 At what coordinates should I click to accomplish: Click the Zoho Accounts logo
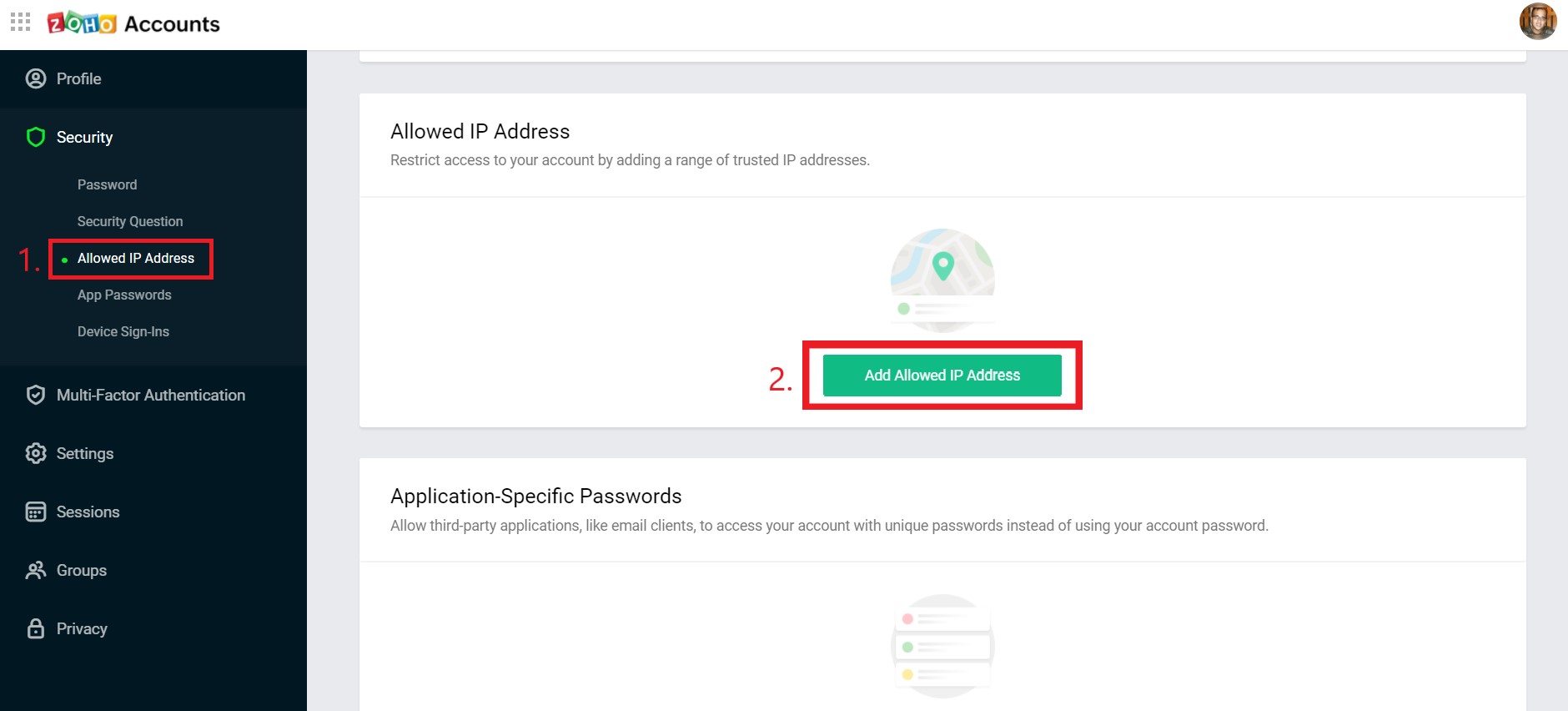click(133, 23)
